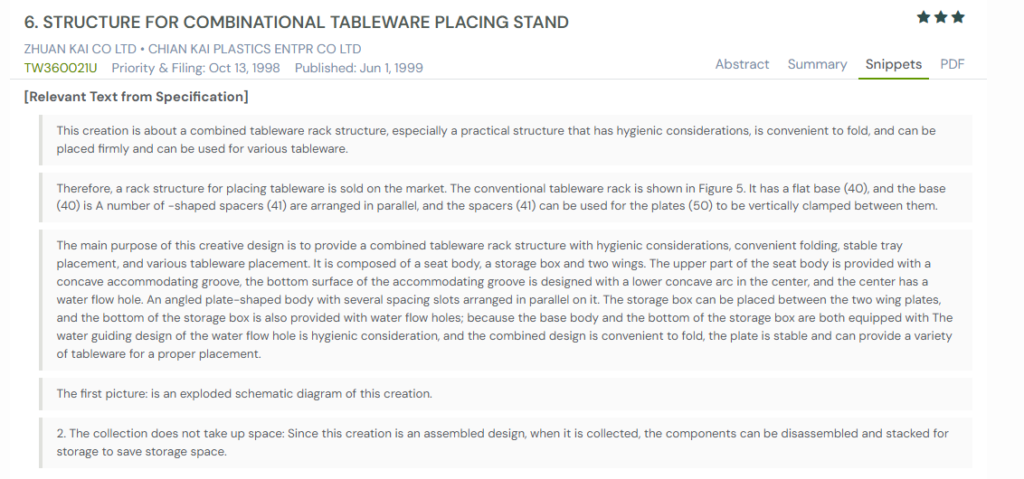Click the Priority & Filing date text

click(x=198, y=67)
